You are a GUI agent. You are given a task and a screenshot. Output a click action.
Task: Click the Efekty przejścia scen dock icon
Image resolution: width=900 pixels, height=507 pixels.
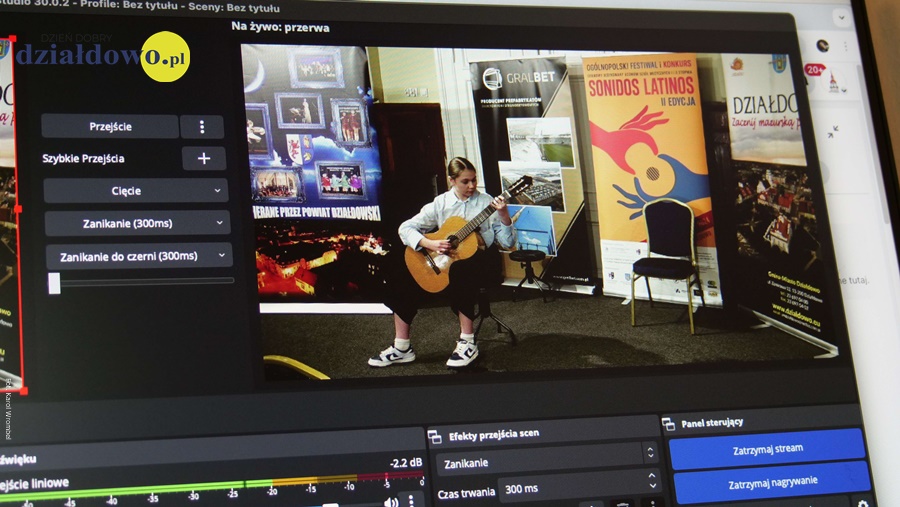point(435,438)
